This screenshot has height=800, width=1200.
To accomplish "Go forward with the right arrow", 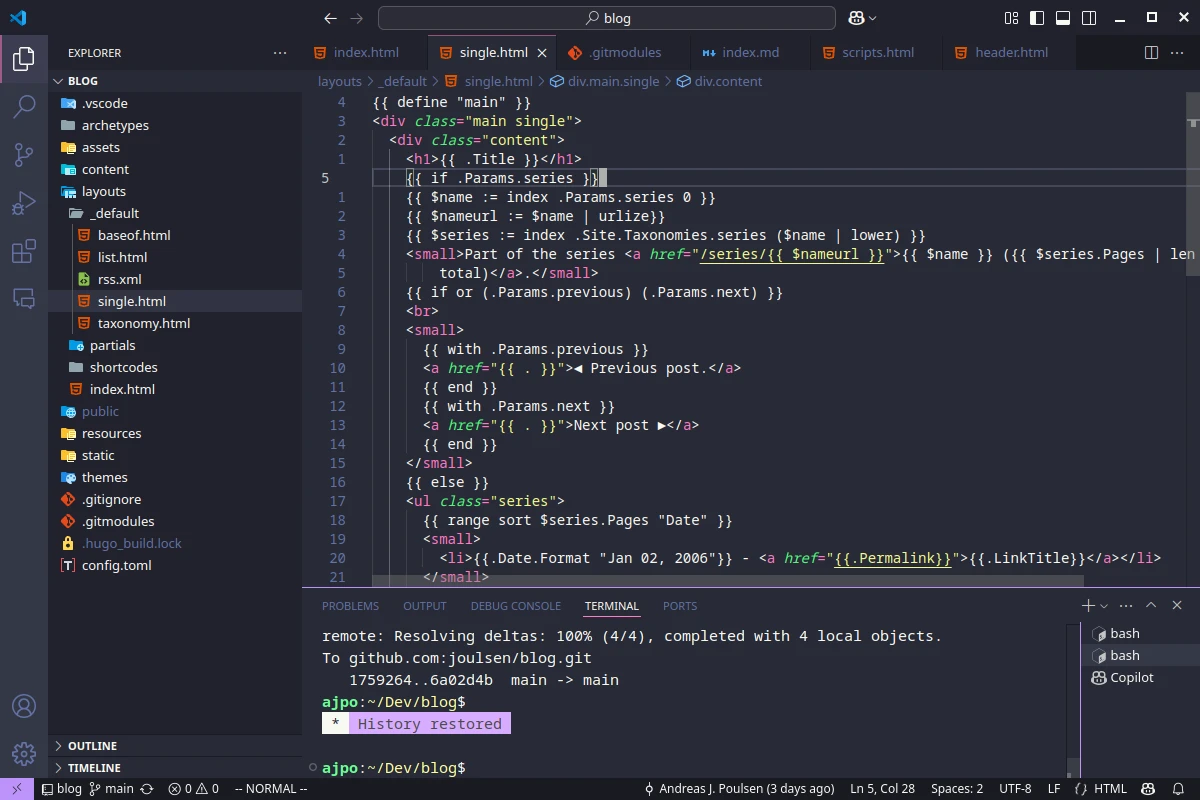I will tap(357, 18).
